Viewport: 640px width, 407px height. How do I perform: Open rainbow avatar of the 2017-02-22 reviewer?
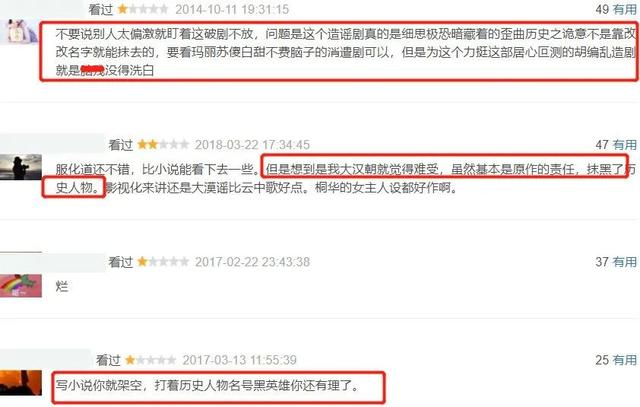coord(21,285)
